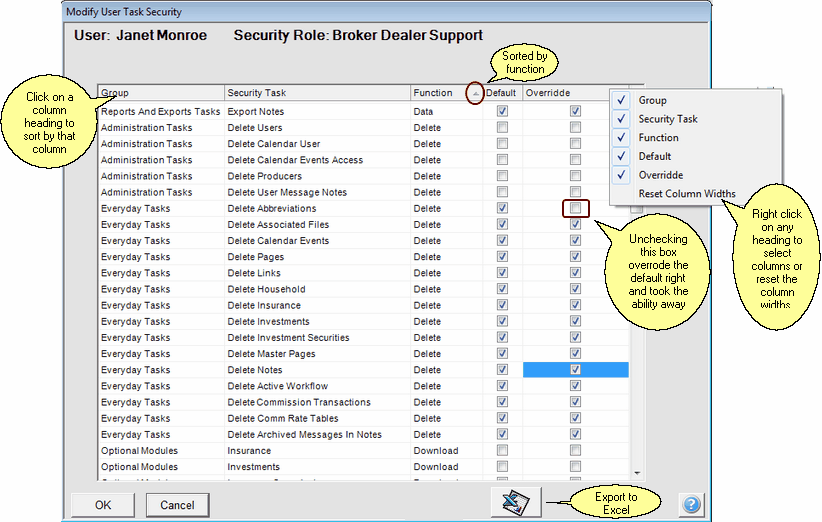
Task: Select the Delete Pages row
Action: [363, 257]
